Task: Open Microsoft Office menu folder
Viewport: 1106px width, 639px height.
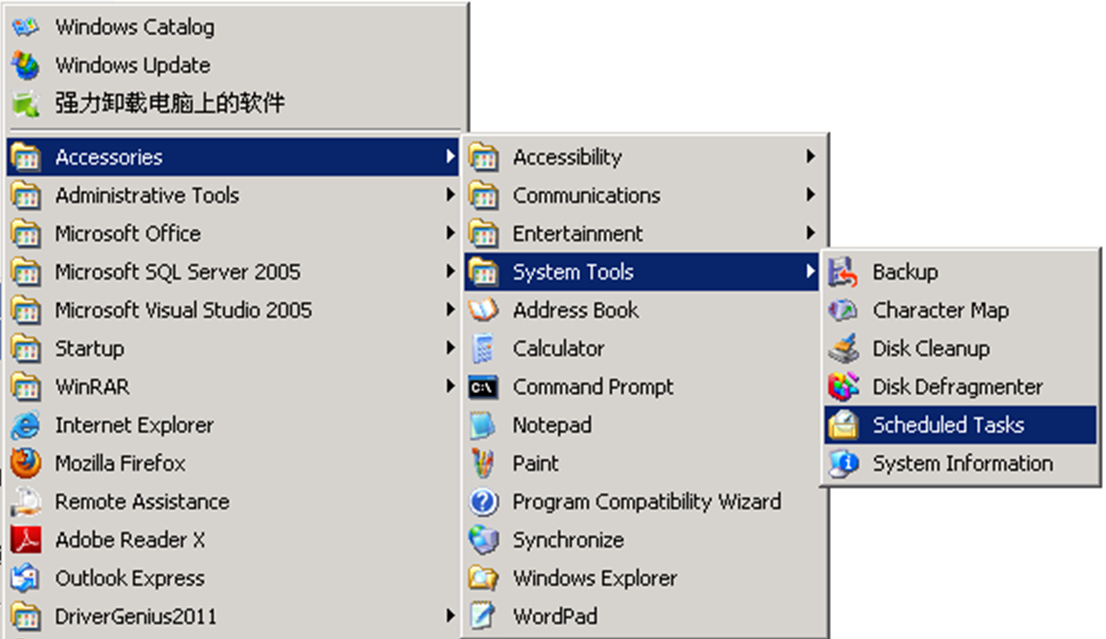Action: pyautogui.click(x=233, y=233)
